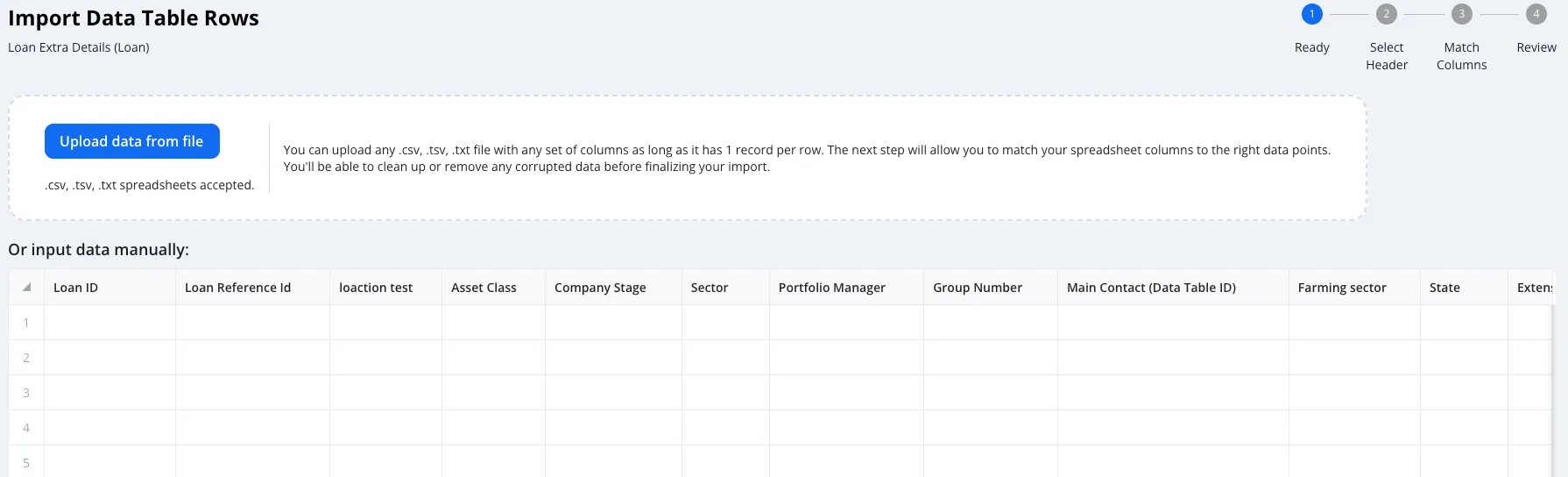
Task: Click the Asset Class column header
Action: click(x=493, y=288)
